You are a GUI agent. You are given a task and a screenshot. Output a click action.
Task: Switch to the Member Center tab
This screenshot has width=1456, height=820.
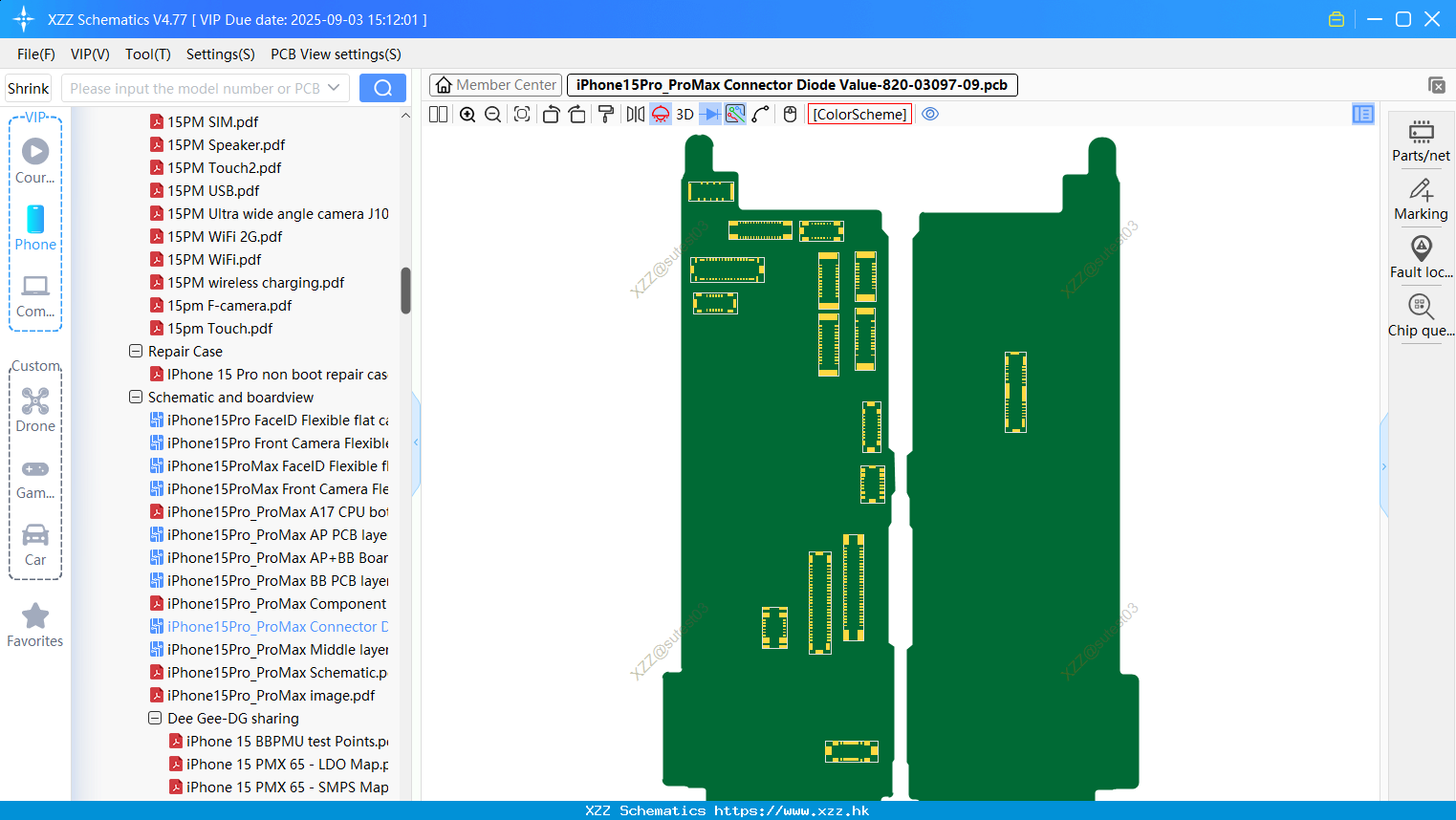coord(495,85)
